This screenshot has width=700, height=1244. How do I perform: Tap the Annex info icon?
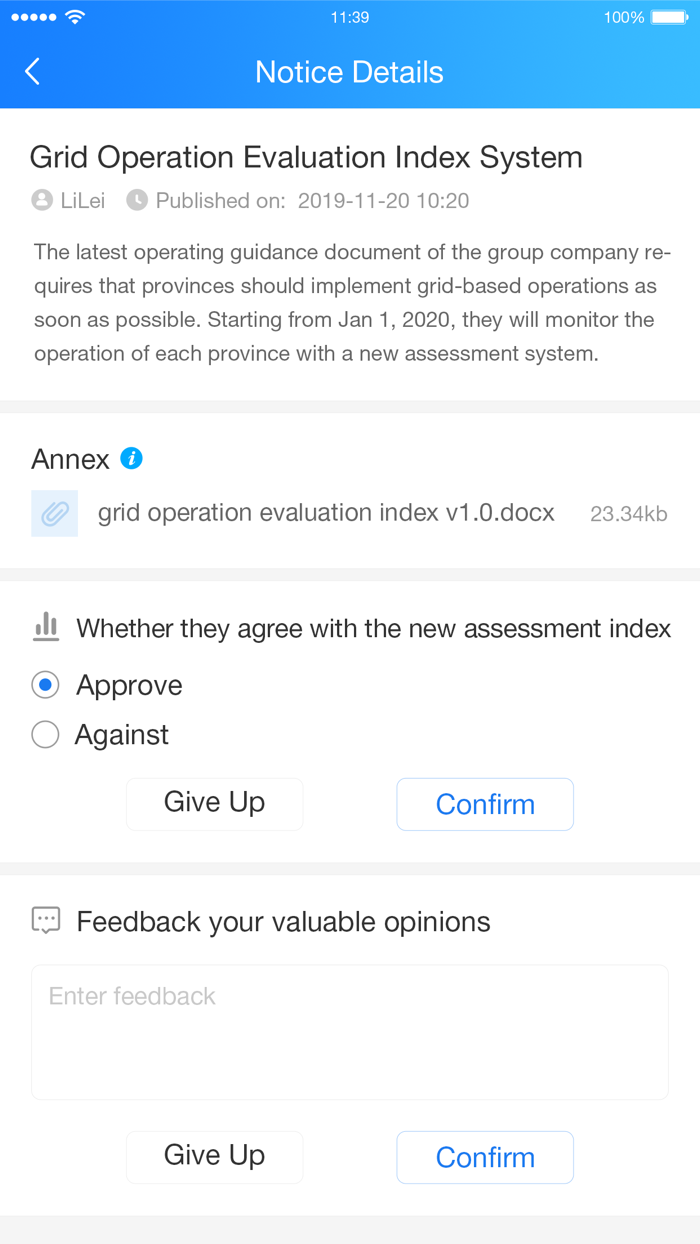coord(131,458)
